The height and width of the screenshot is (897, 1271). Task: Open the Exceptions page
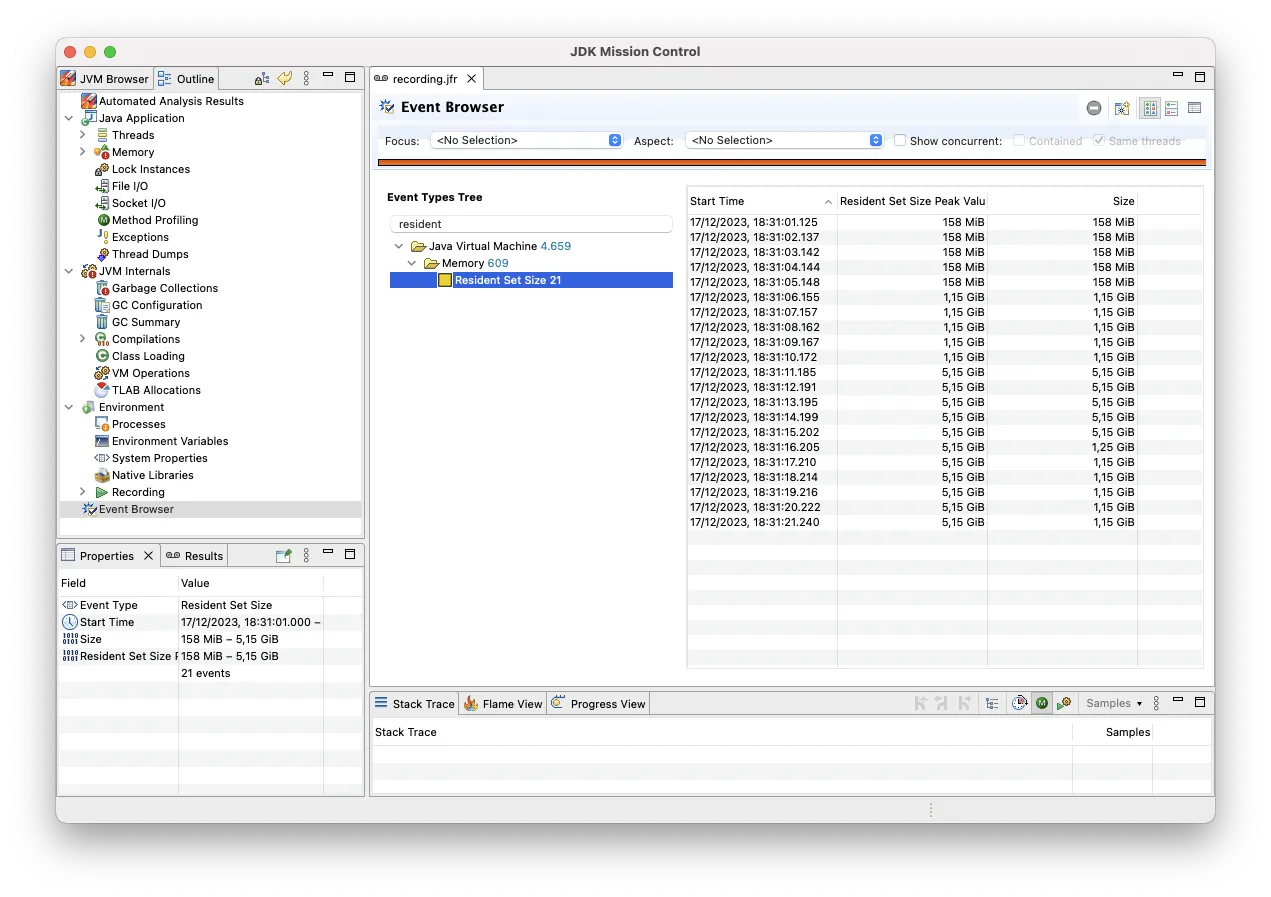click(140, 237)
